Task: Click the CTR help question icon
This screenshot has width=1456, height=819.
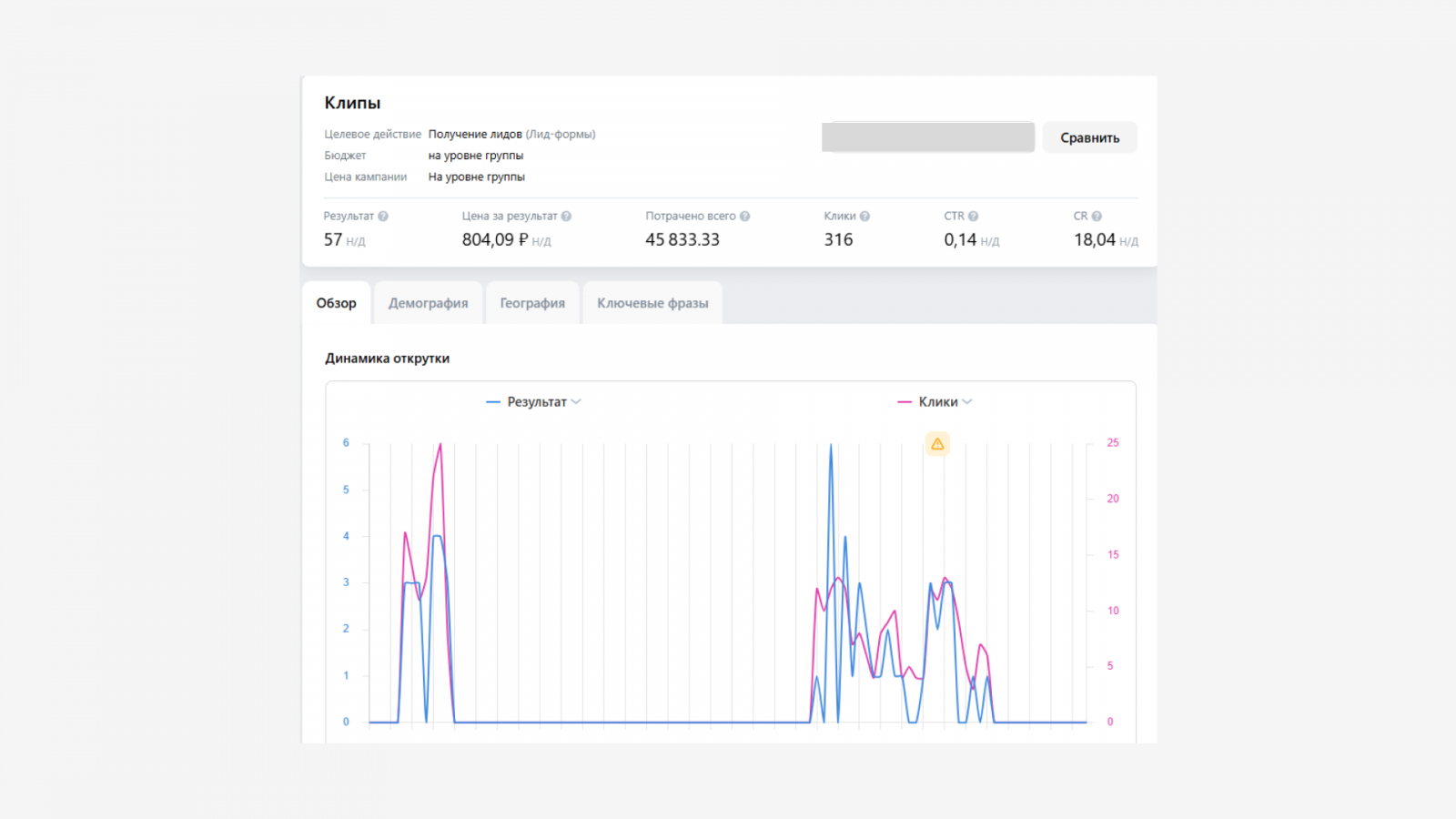Action: click(x=973, y=217)
